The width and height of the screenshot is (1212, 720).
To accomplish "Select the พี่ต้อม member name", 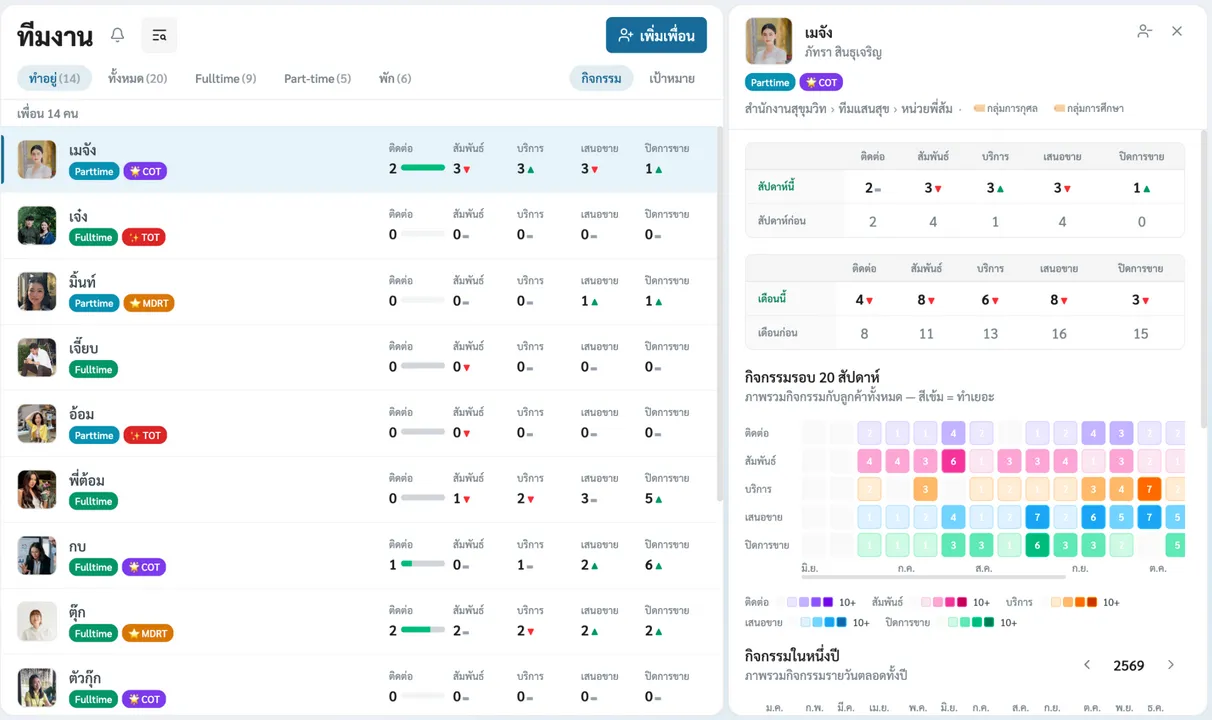I will pos(87,481).
